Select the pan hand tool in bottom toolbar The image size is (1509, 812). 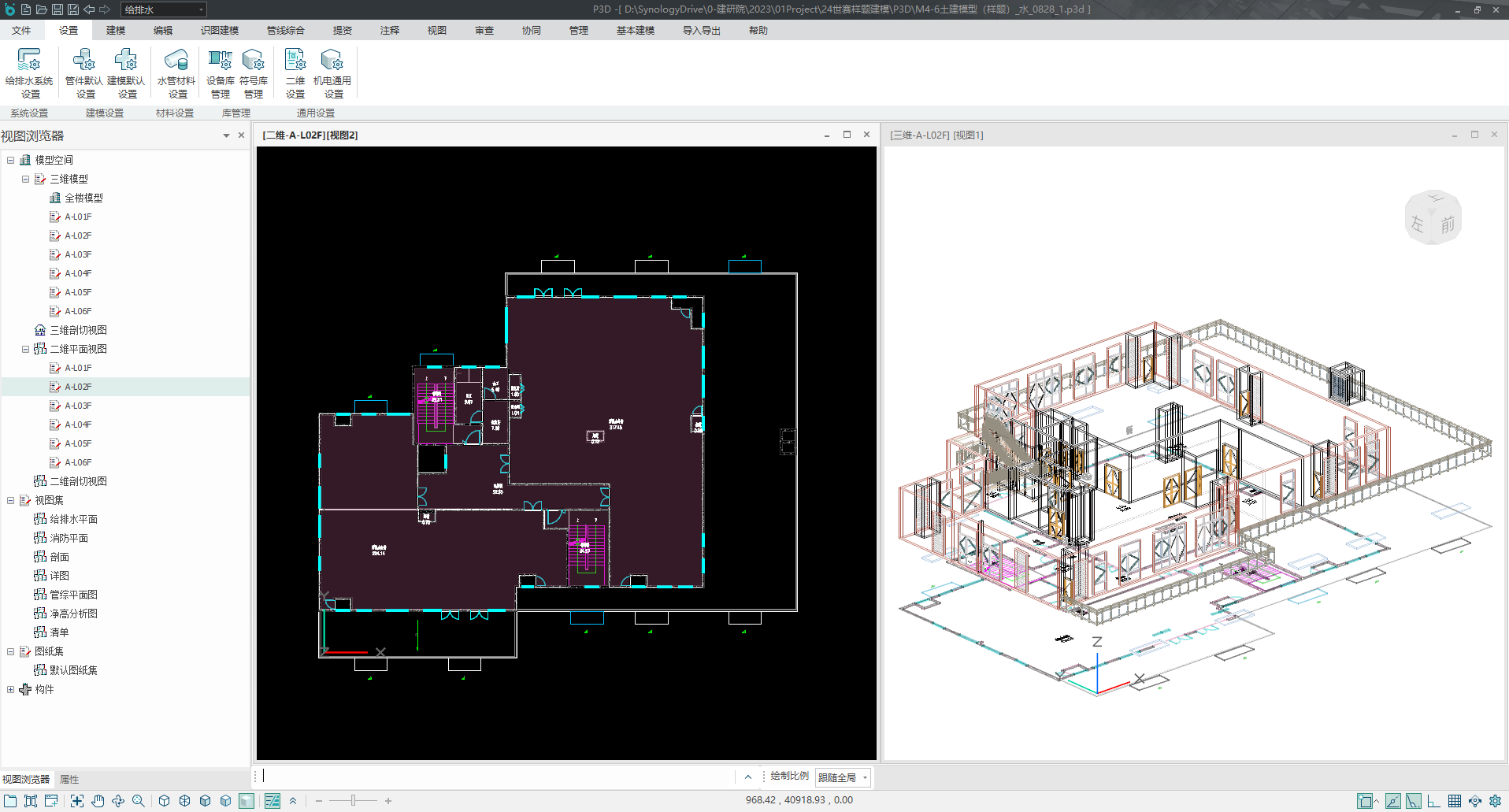pyautogui.click(x=98, y=801)
